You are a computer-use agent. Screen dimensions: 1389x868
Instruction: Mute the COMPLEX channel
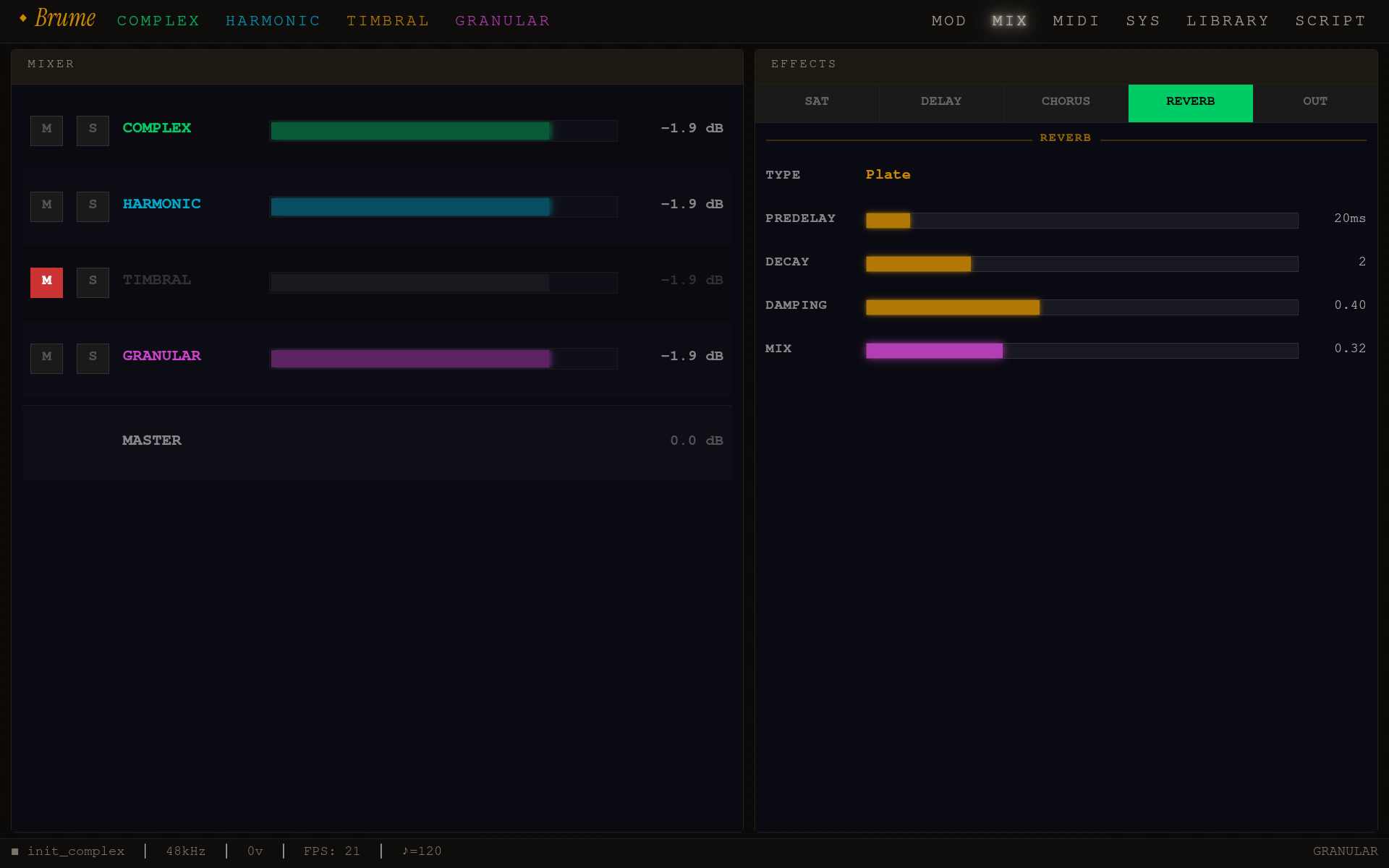point(46,130)
